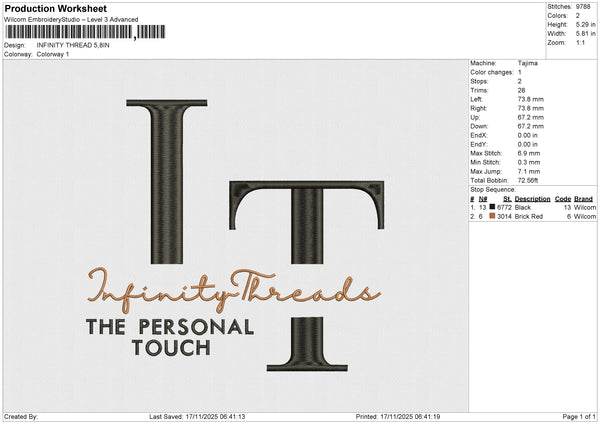Click the Min Stitch value 0.3 mm
The image size is (600, 424).
point(529,162)
